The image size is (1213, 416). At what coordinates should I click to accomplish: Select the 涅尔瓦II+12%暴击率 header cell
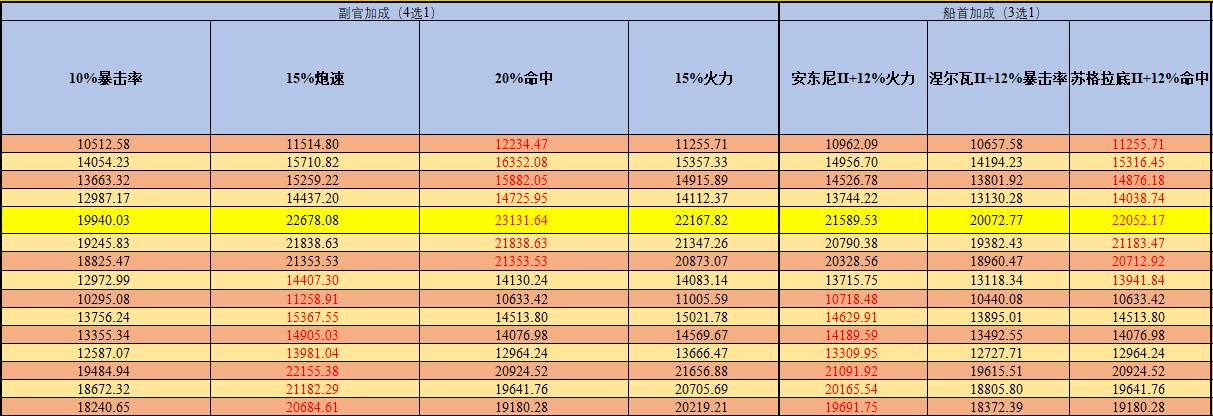[x=998, y=78]
